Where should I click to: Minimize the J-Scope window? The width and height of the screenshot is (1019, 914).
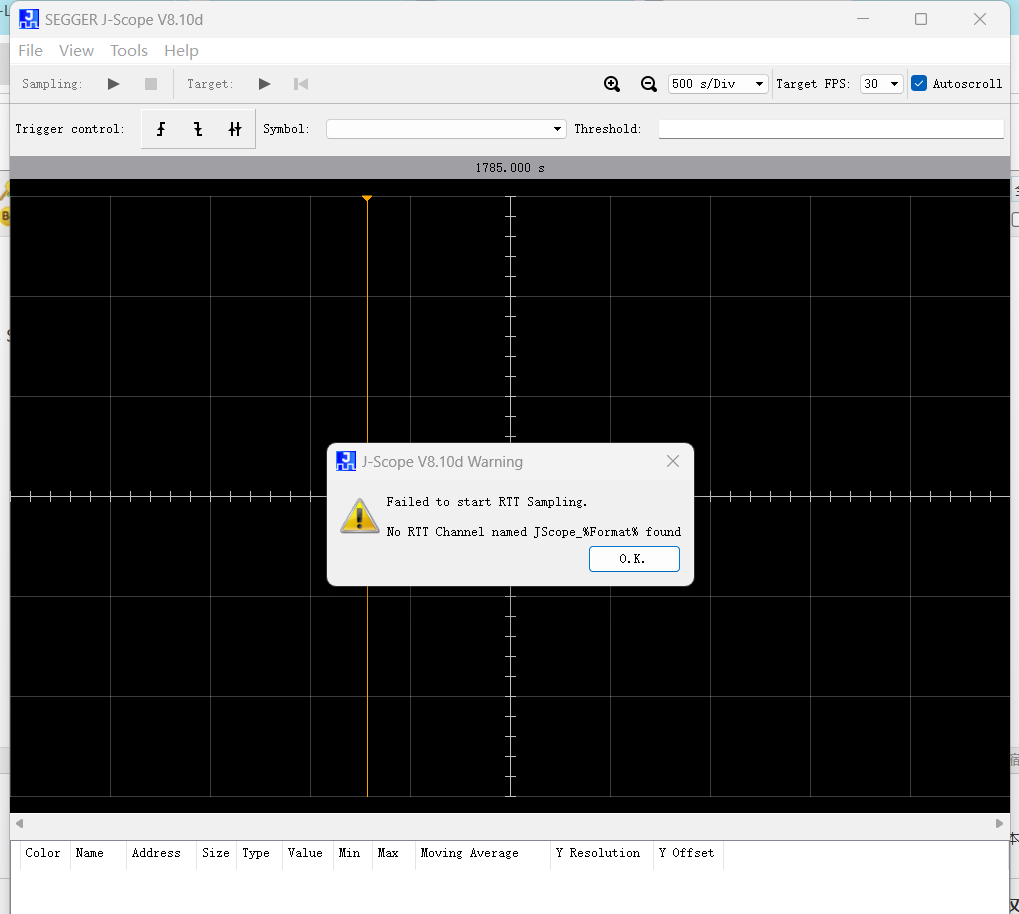tap(863, 20)
